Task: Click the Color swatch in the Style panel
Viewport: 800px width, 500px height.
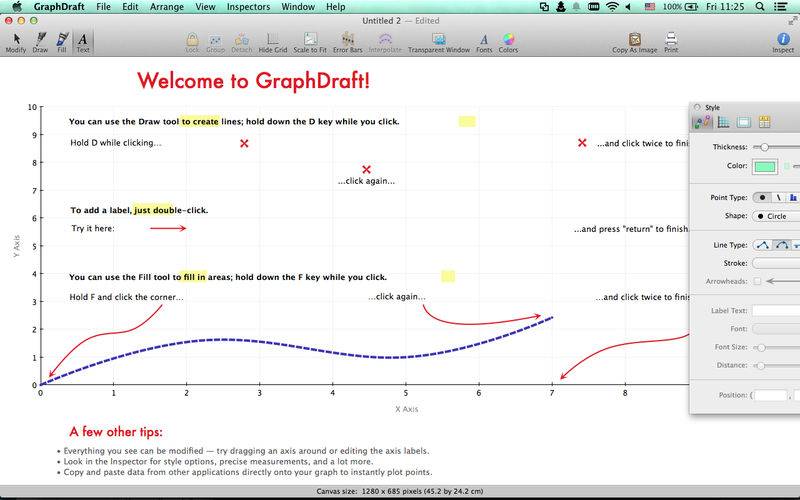Action: [x=765, y=166]
